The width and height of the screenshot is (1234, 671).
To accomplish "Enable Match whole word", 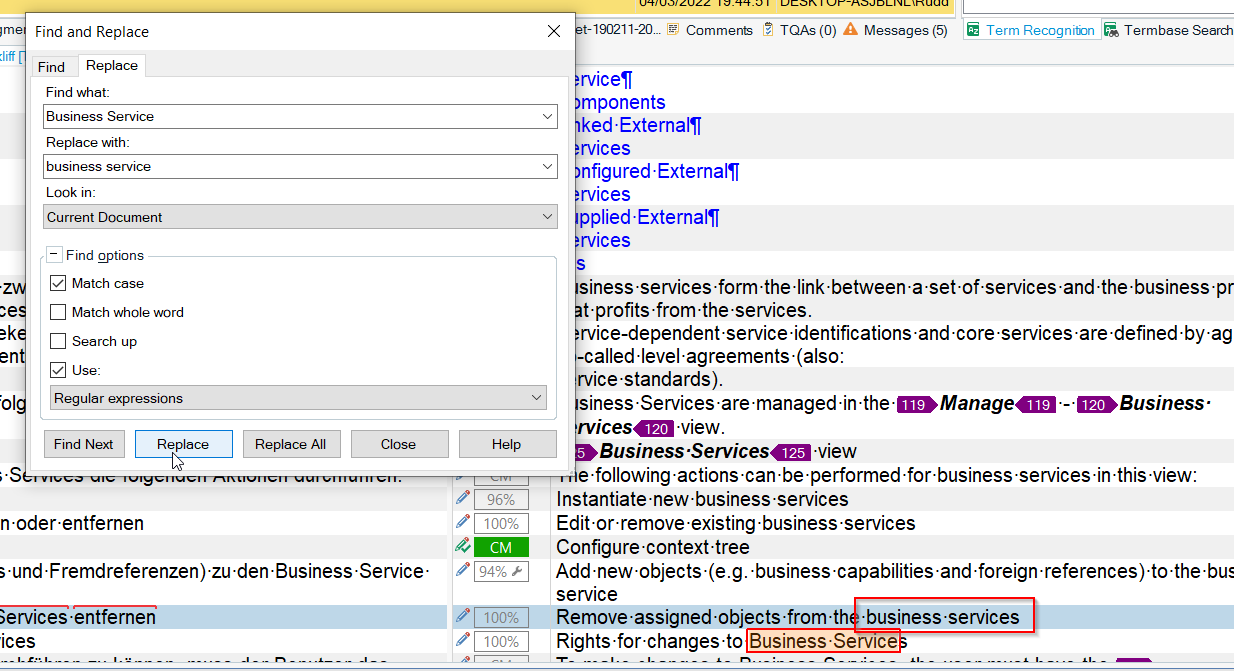I will coord(58,312).
